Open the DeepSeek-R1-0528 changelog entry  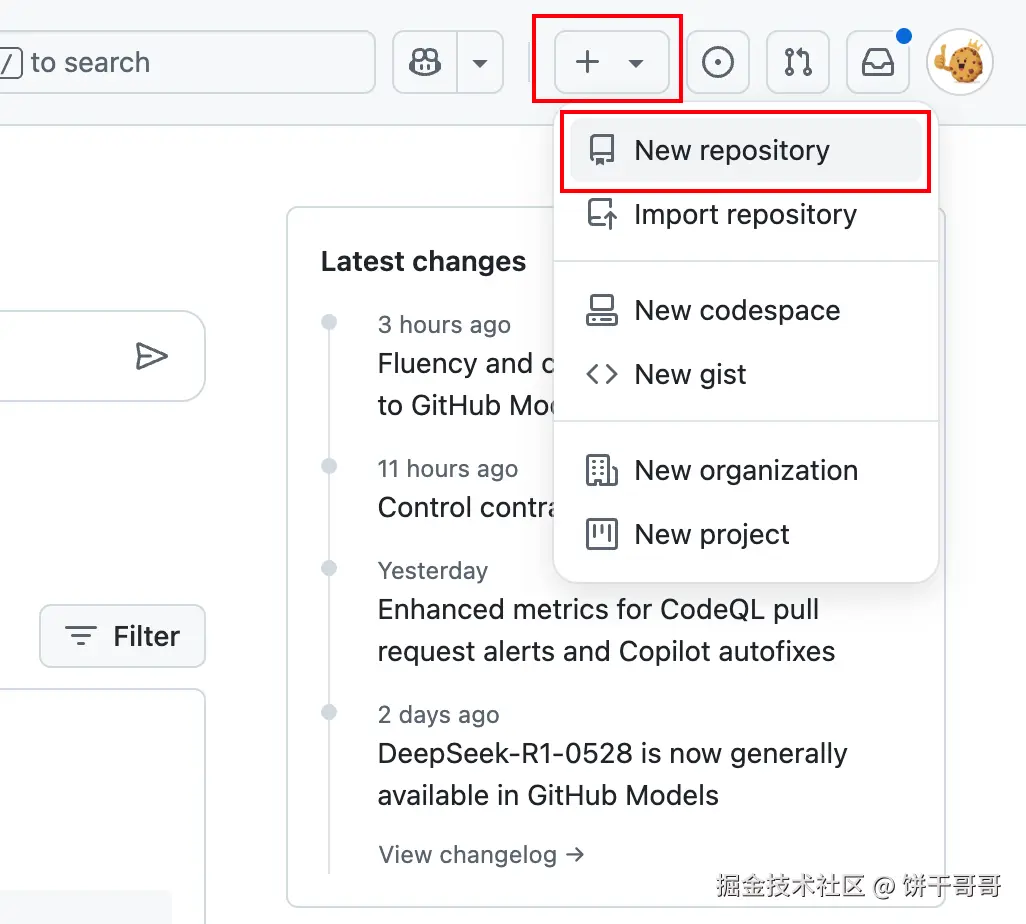[x=612, y=774]
